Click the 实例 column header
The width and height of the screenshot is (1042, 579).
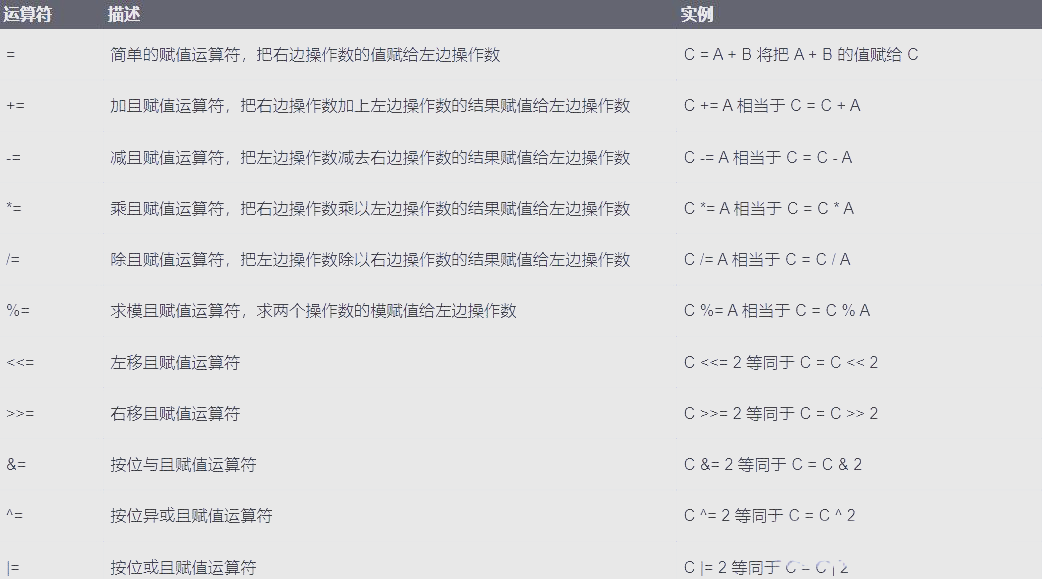[x=696, y=14]
